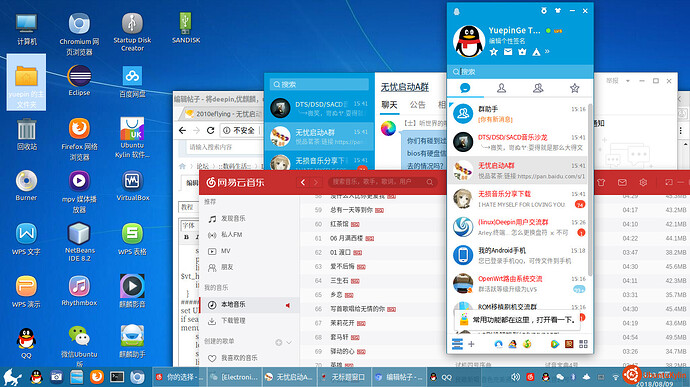Screen dimensions: 690x387
Task: Open (linux)Deepin用户交流群 conversation
Action: click(x=518, y=227)
